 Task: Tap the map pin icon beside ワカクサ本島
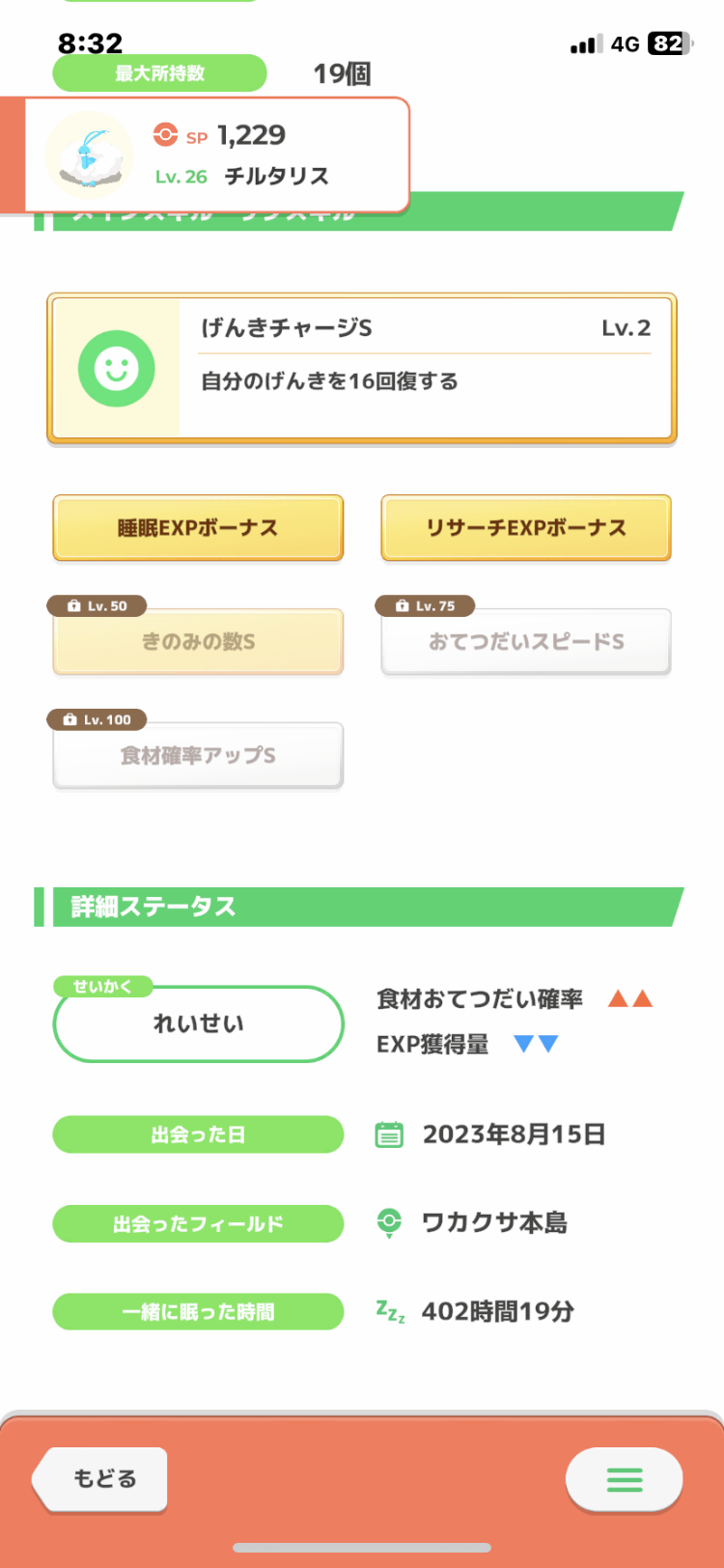coord(389,1222)
